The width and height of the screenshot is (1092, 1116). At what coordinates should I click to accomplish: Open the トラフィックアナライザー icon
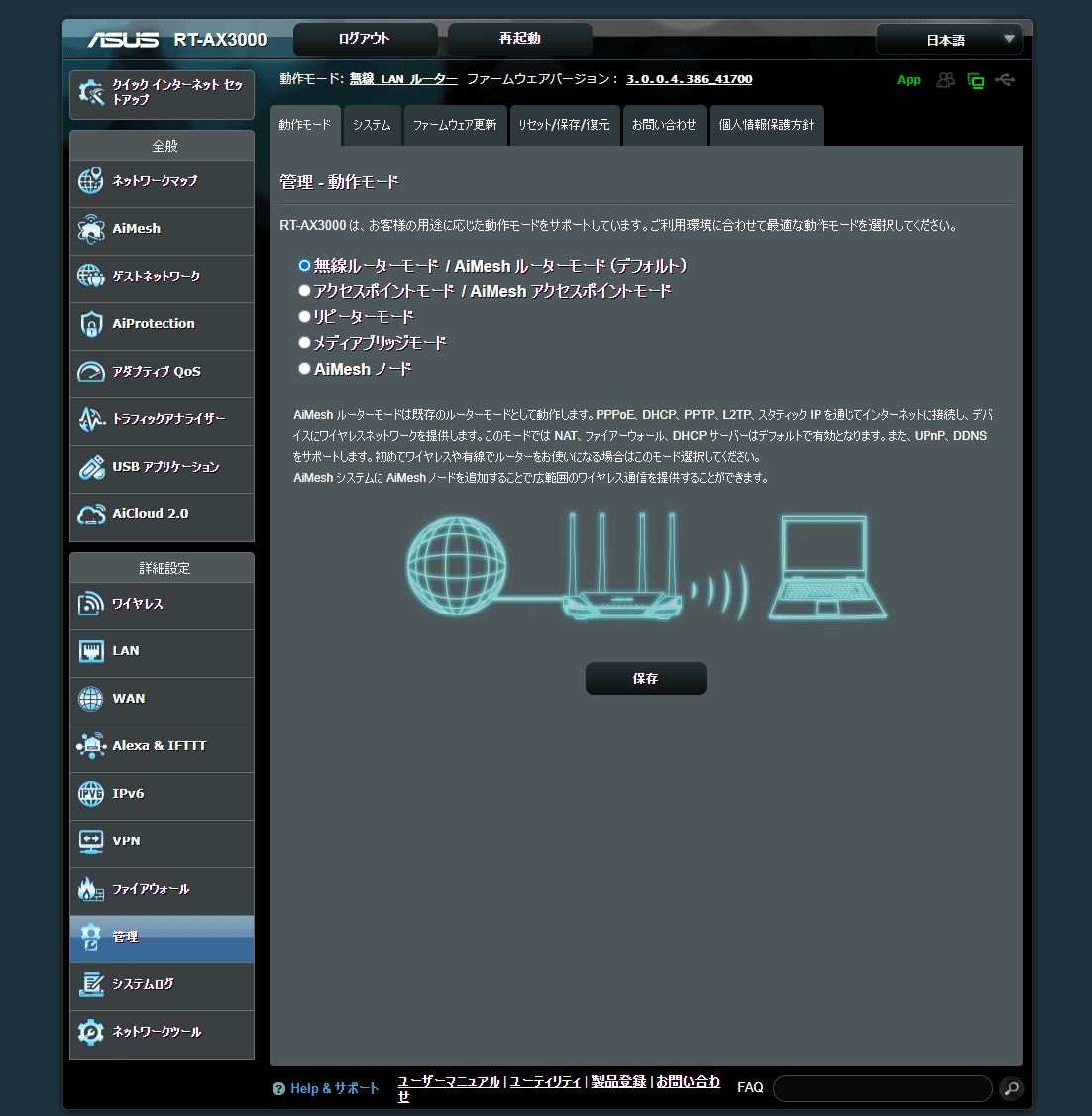pos(91,418)
